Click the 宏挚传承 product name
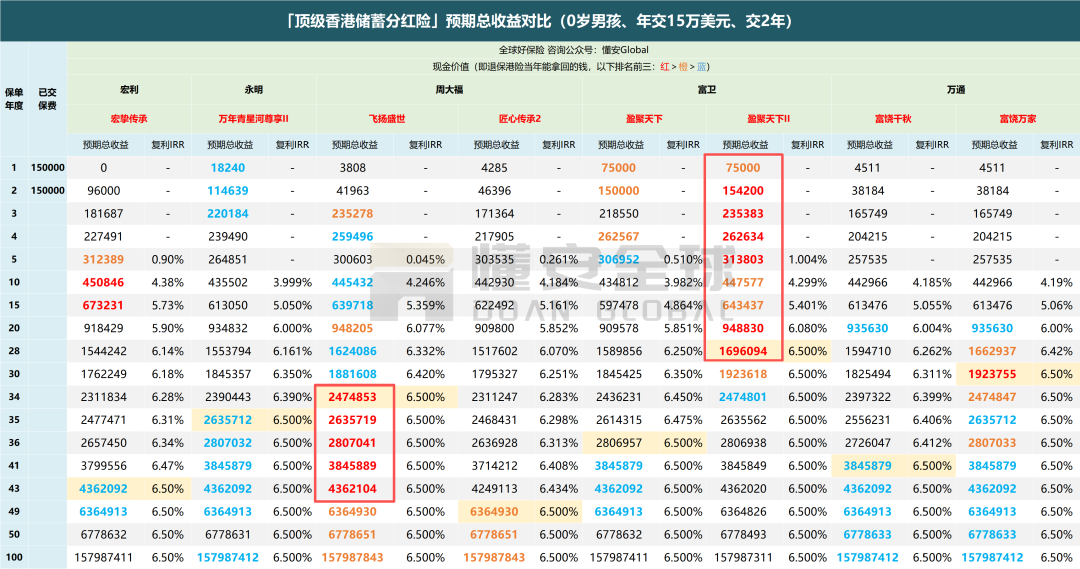 click(129, 118)
